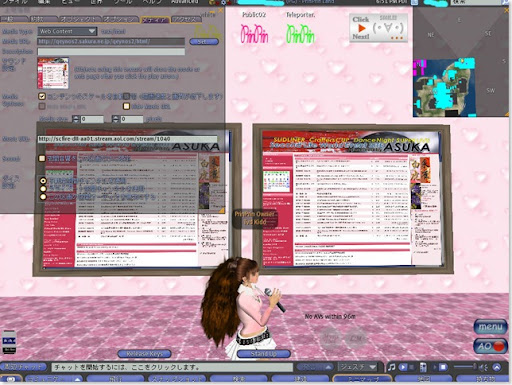Screen dimensions: 512x385
Task: Click the Stand Up button
Action: click(x=263, y=353)
